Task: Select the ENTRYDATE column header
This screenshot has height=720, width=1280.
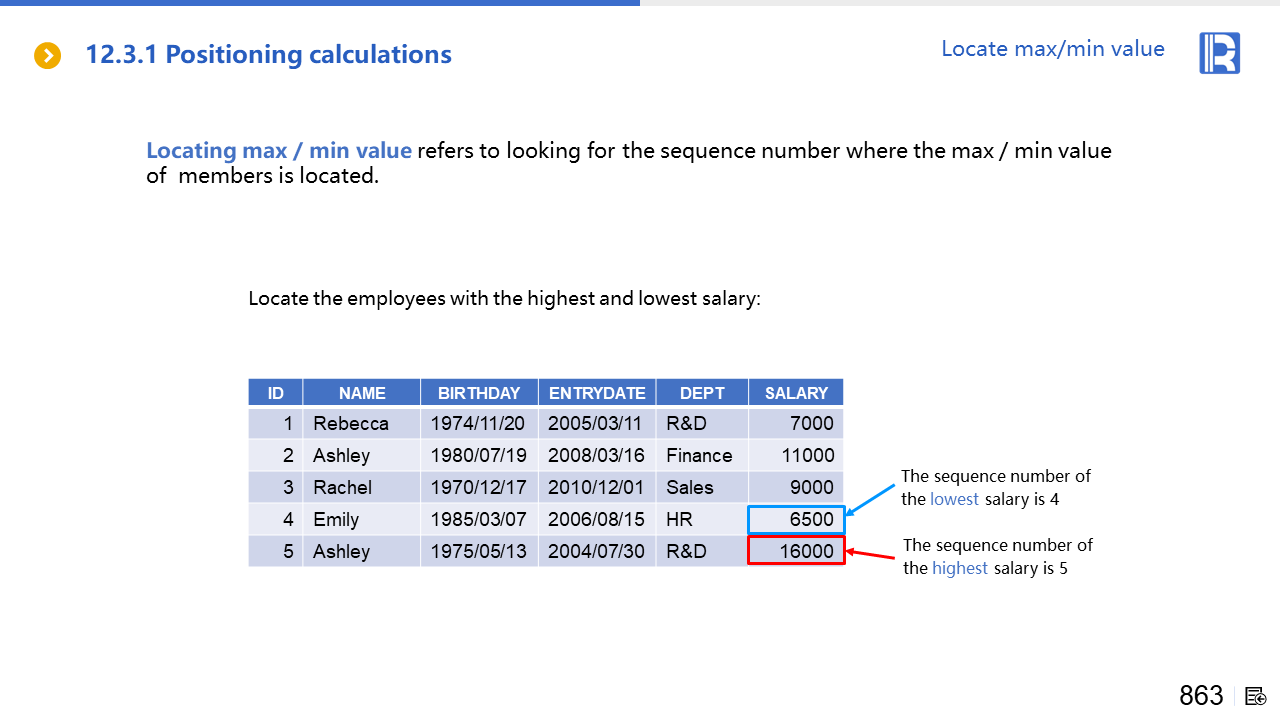Action: 597,393
